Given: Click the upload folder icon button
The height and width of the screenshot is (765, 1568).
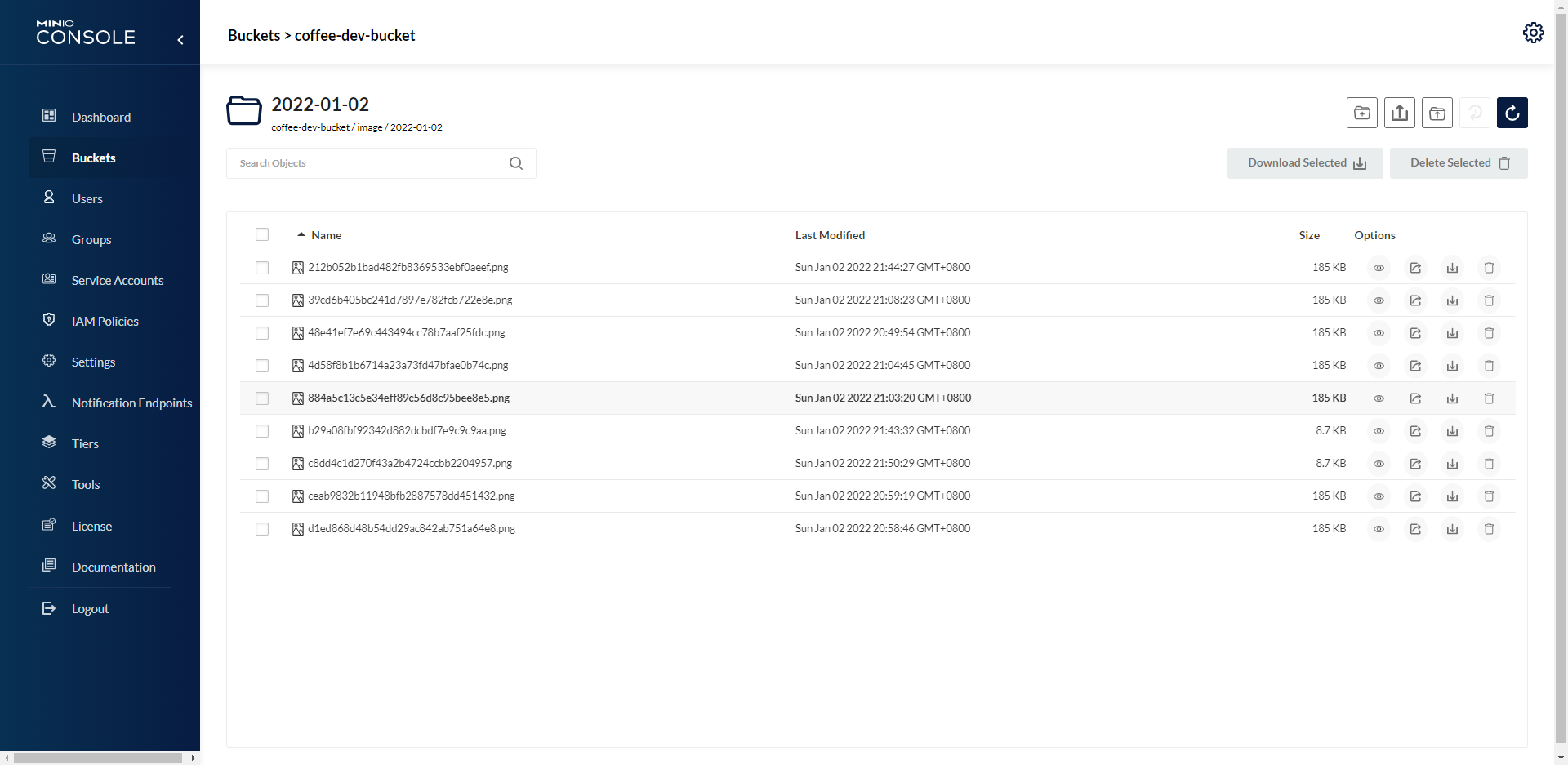Looking at the screenshot, I should pyautogui.click(x=1437, y=113).
